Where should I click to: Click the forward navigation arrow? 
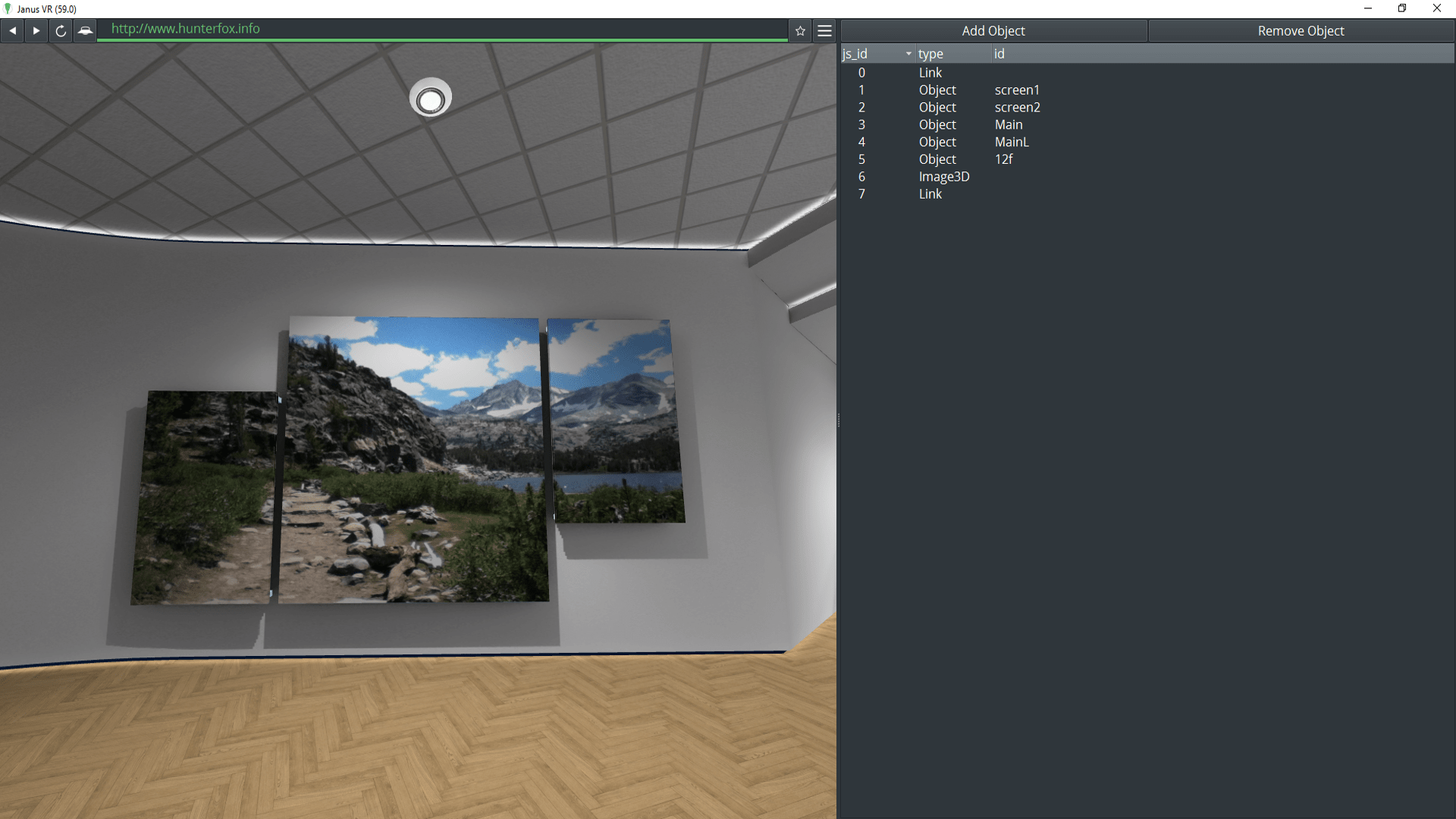[x=36, y=31]
